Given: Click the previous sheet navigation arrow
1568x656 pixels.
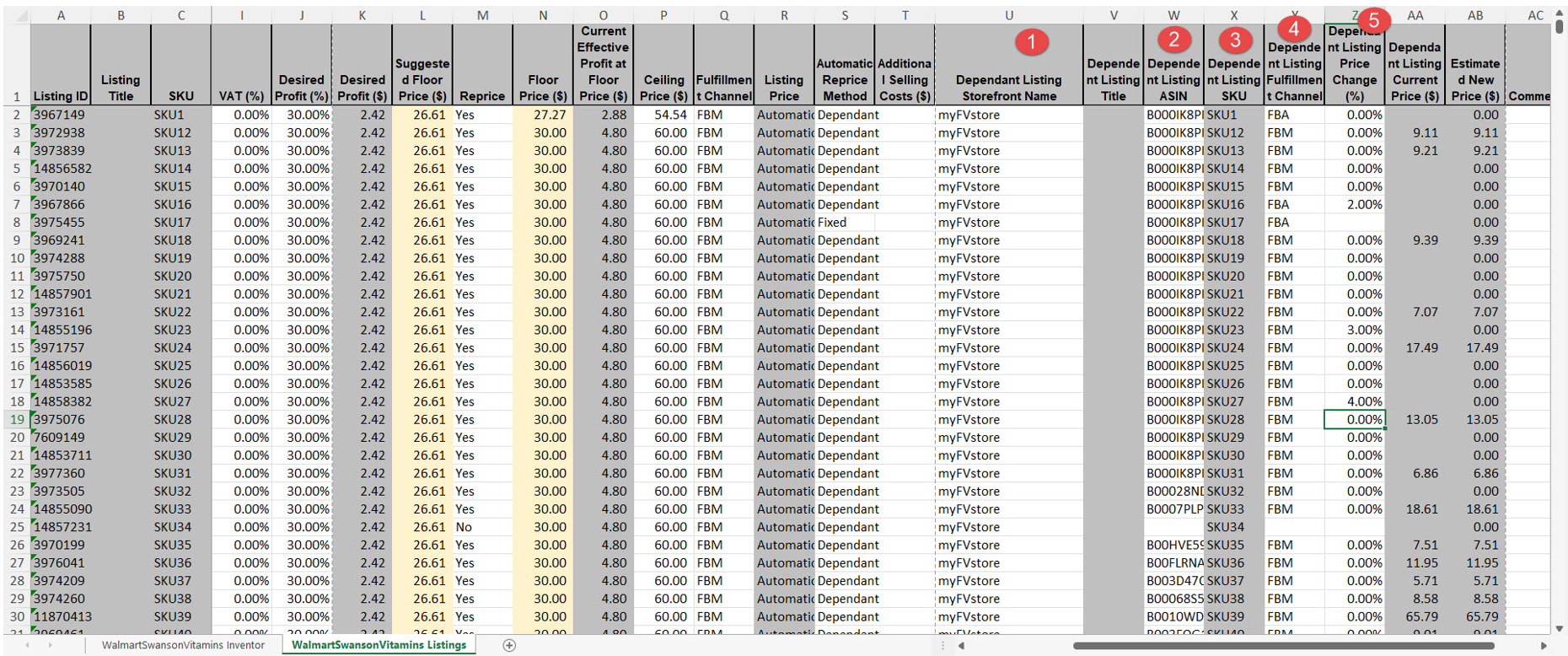Looking at the screenshot, I should pyautogui.click(x=27, y=645).
